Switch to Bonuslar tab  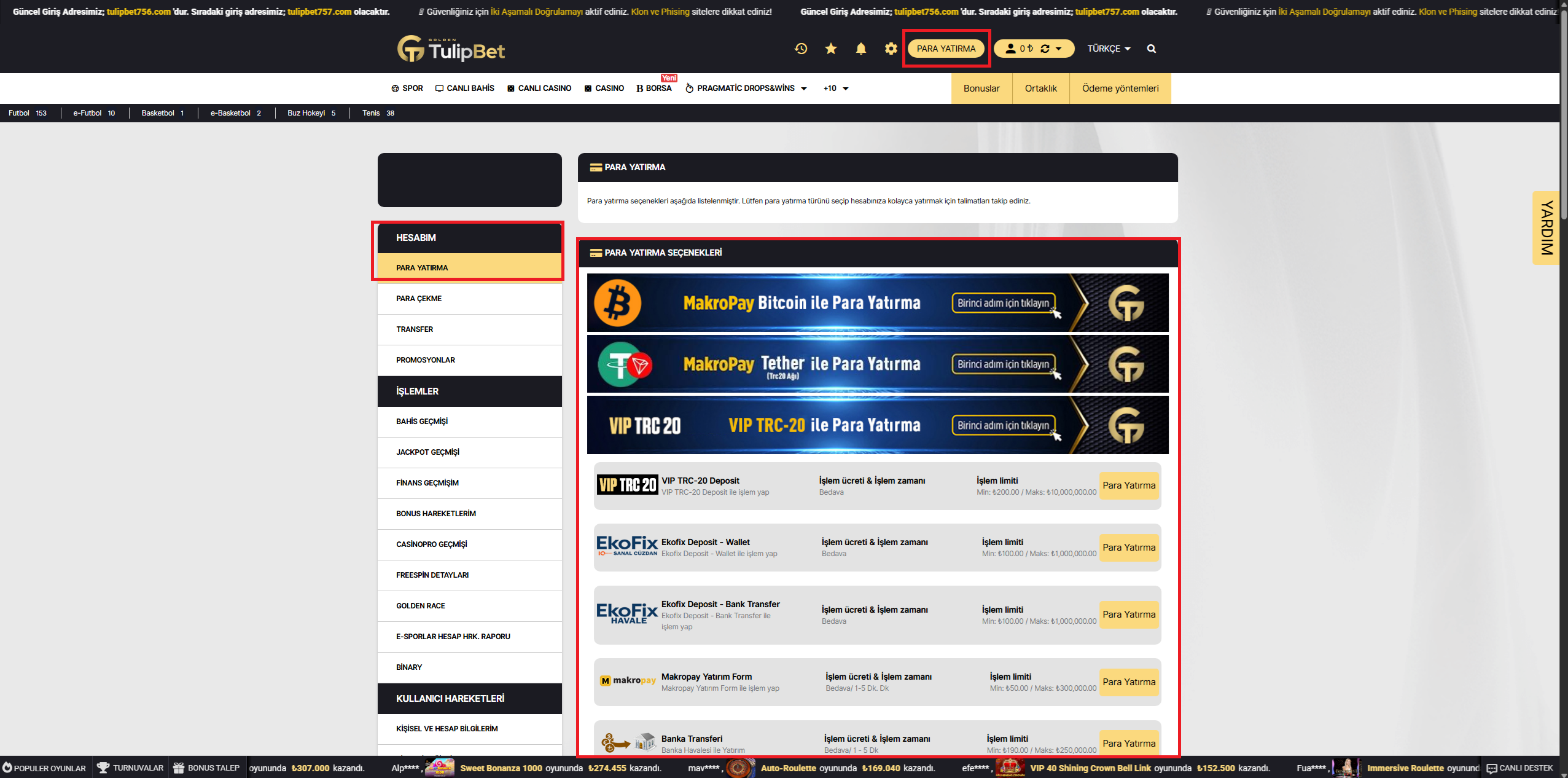[x=981, y=88]
